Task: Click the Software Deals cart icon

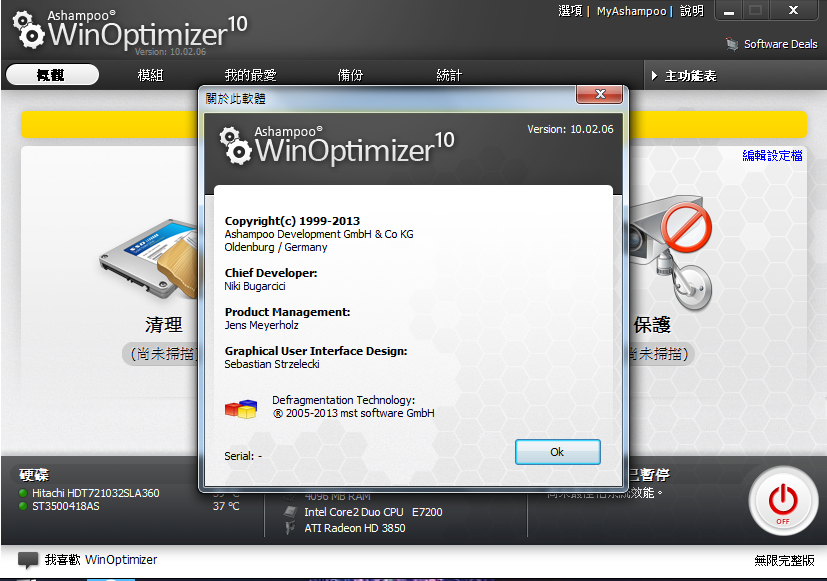Action: (x=732, y=44)
